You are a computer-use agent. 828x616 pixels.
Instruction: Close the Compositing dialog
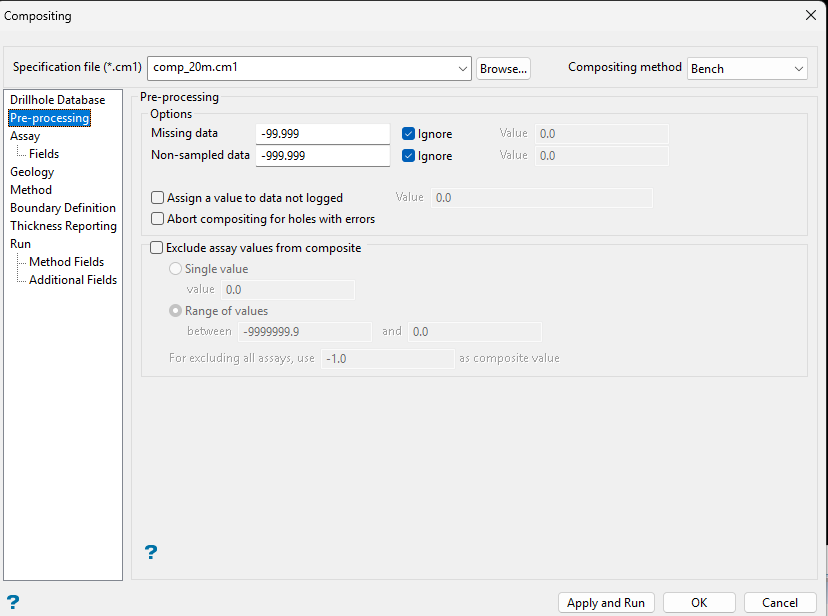click(811, 15)
